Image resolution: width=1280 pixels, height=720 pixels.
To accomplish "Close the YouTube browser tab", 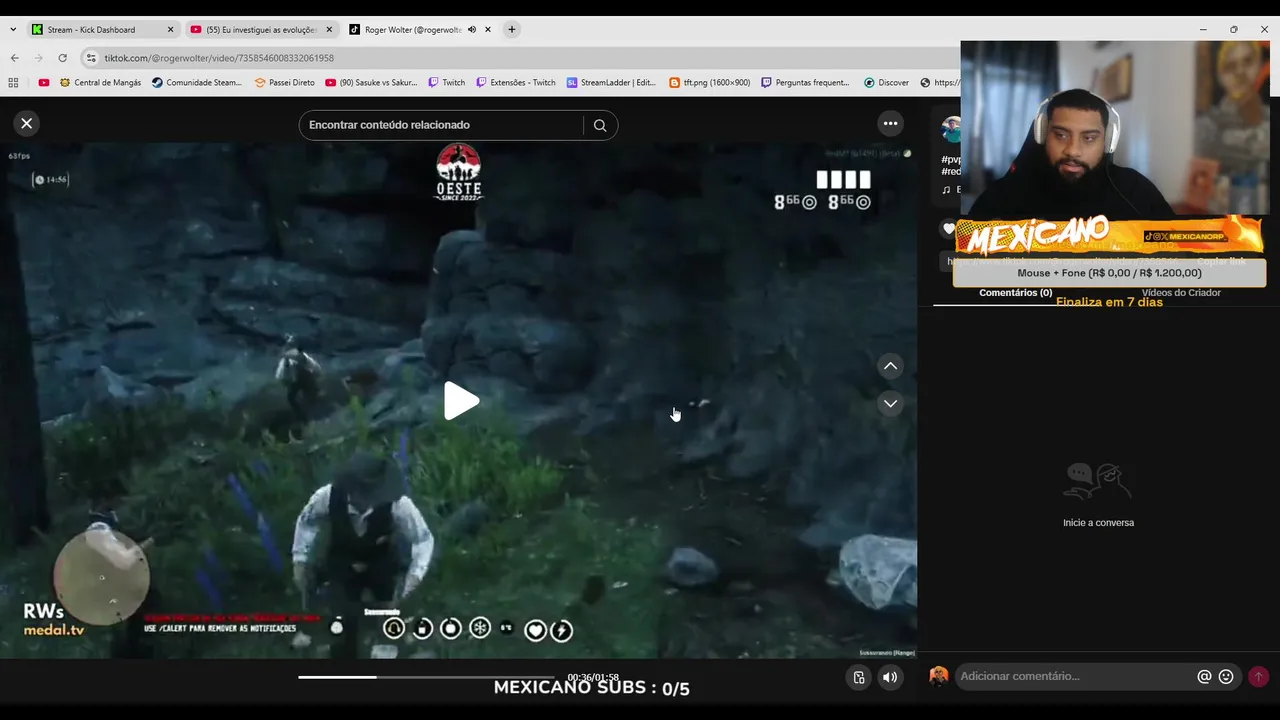I will 329,30.
